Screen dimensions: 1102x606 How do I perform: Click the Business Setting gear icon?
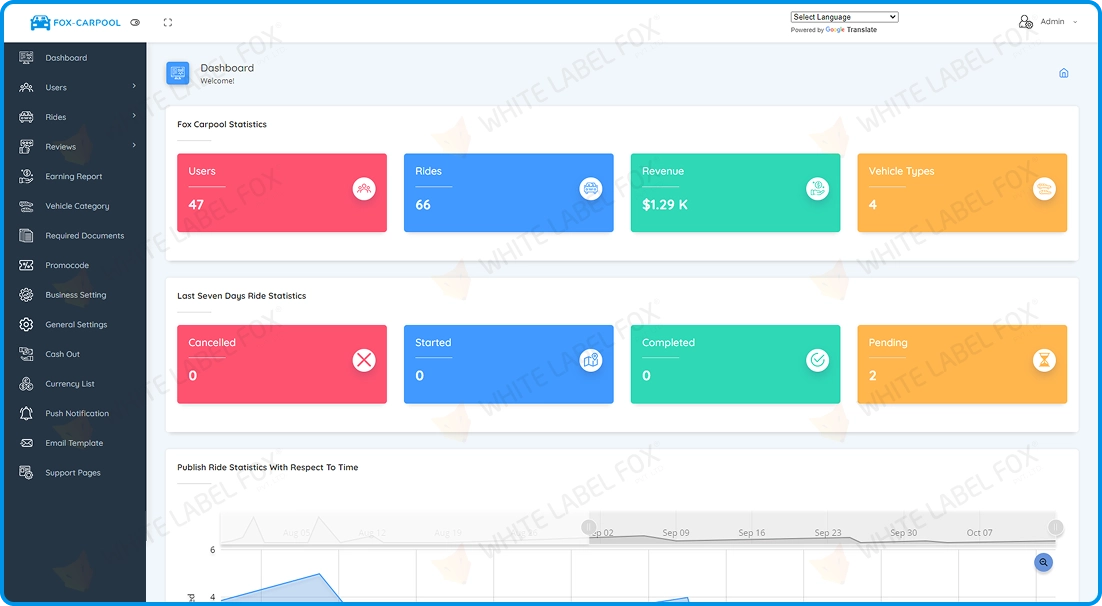[26, 295]
